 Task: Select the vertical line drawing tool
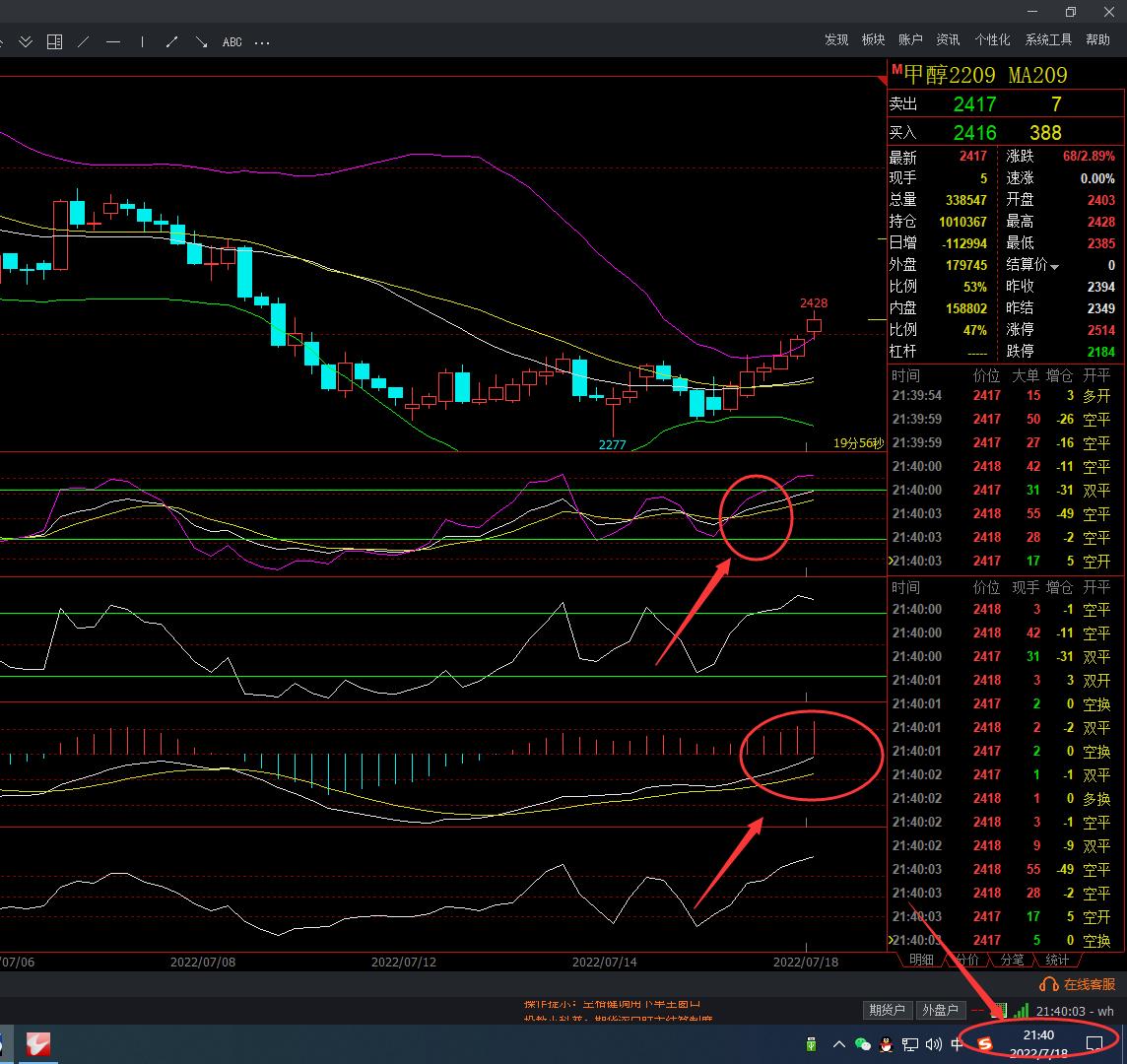coord(142,42)
